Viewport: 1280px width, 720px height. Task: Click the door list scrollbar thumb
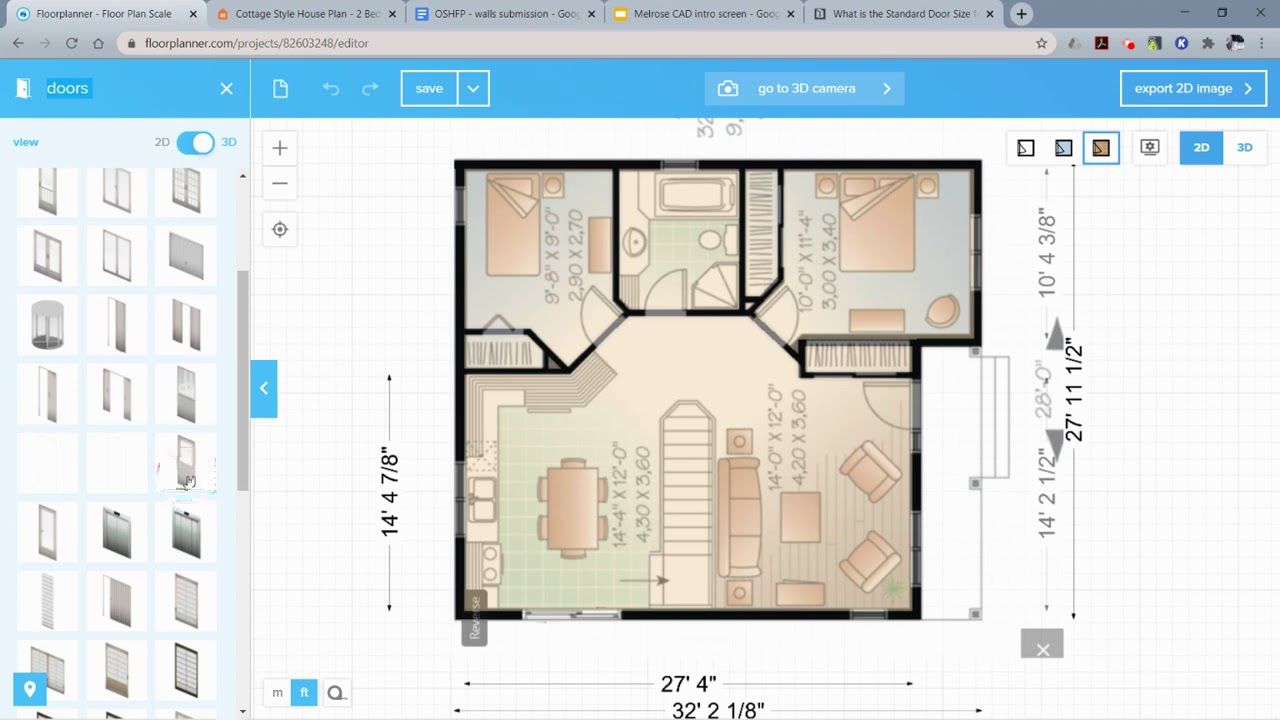(x=243, y=380)
